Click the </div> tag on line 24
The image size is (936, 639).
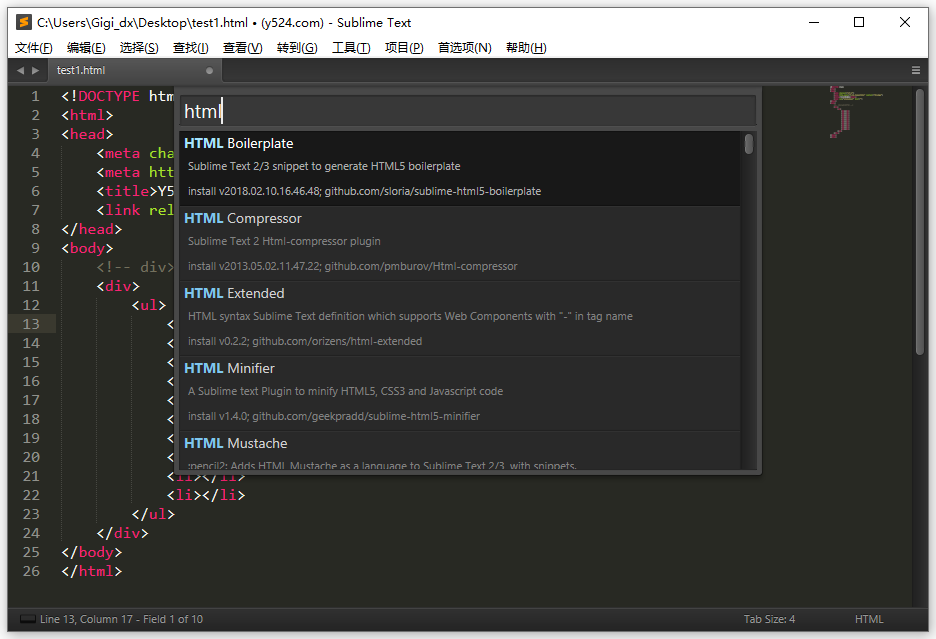pyautogui.click(x=122, y=533)
